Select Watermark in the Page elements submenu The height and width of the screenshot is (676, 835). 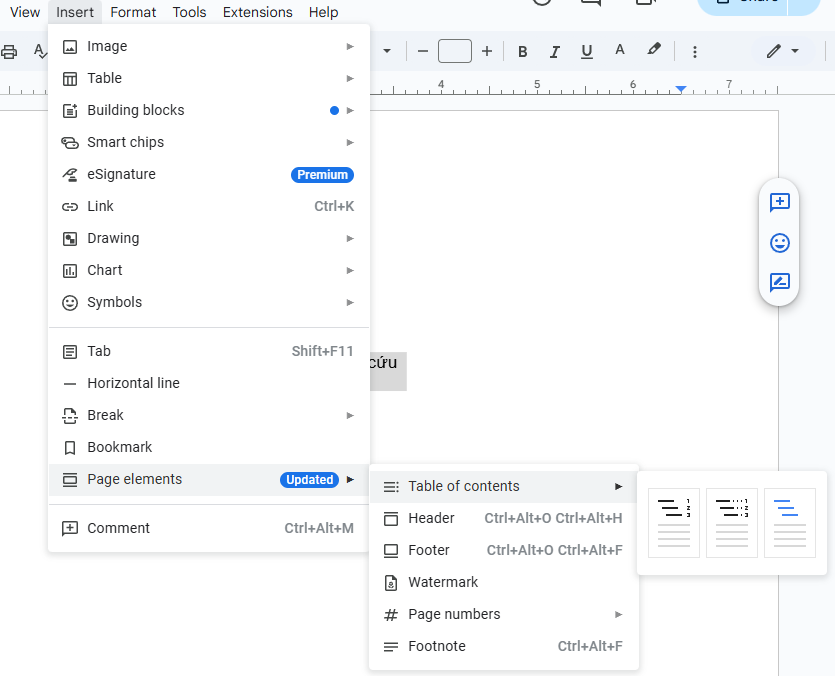(445, 582)
